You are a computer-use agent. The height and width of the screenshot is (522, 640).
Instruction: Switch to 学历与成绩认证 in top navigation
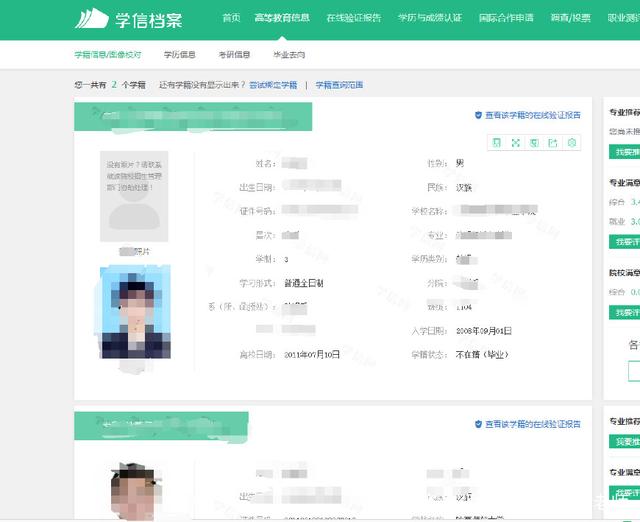pos(431,18)
